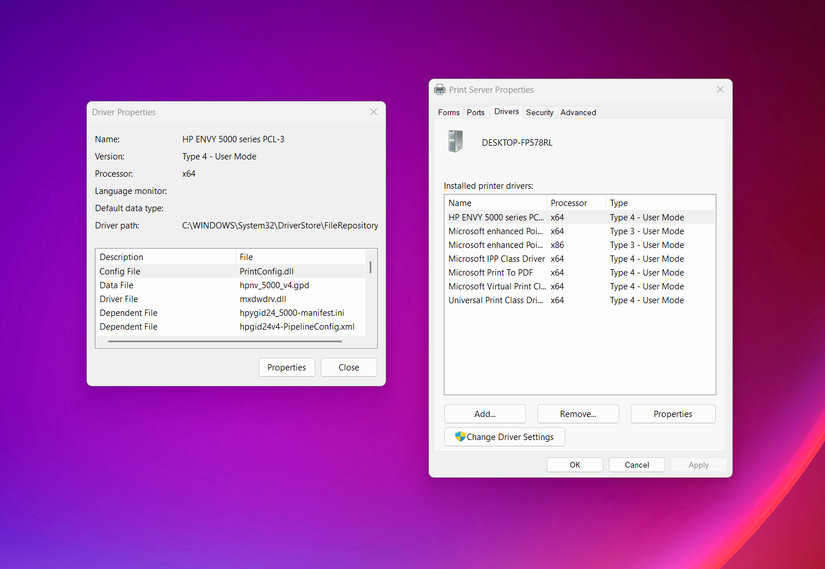Click Change Driver Settings button

click(x=505, y=437)
